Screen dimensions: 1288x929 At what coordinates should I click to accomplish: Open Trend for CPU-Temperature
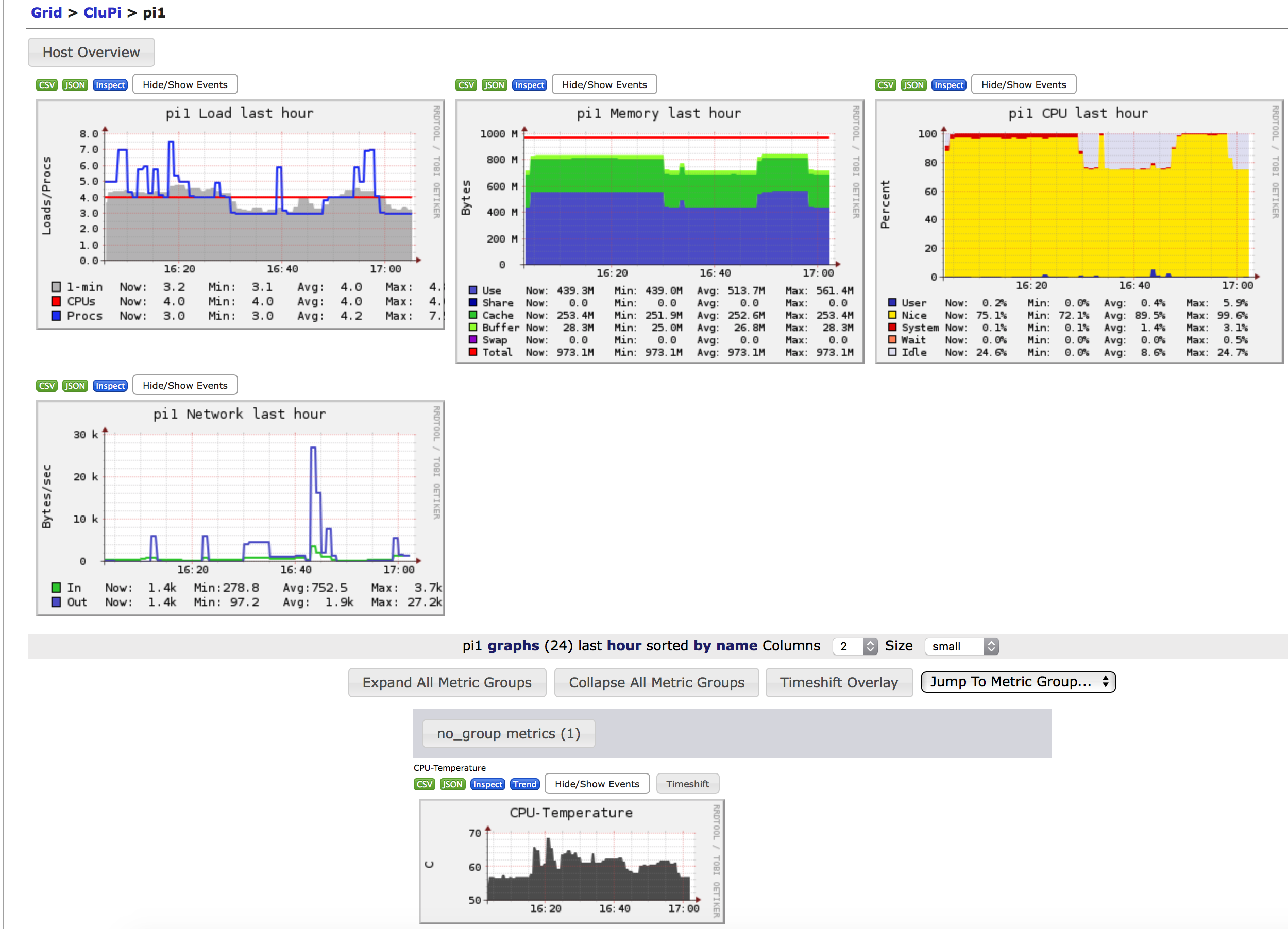[x=525, y=784]
